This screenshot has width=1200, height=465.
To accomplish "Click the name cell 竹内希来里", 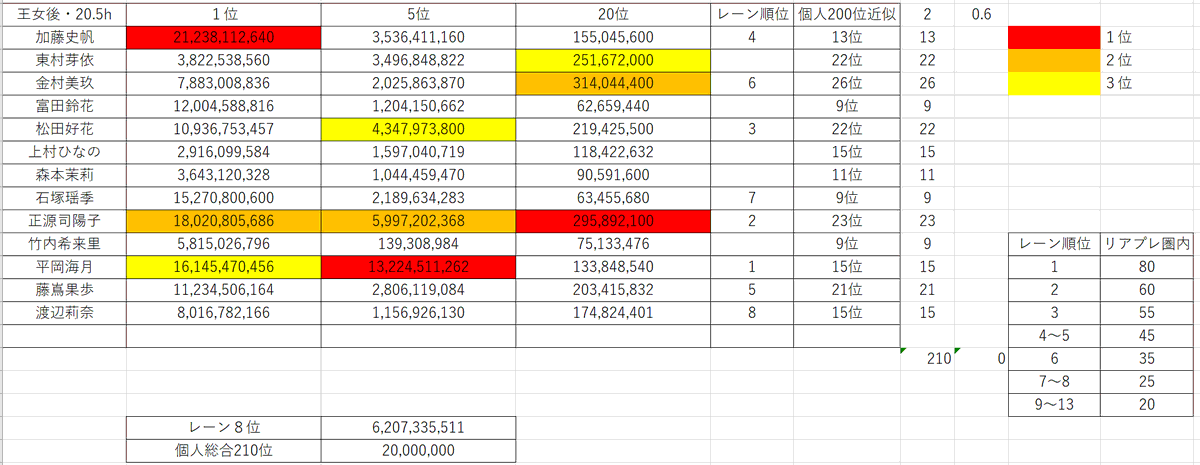I will (65, 244).
